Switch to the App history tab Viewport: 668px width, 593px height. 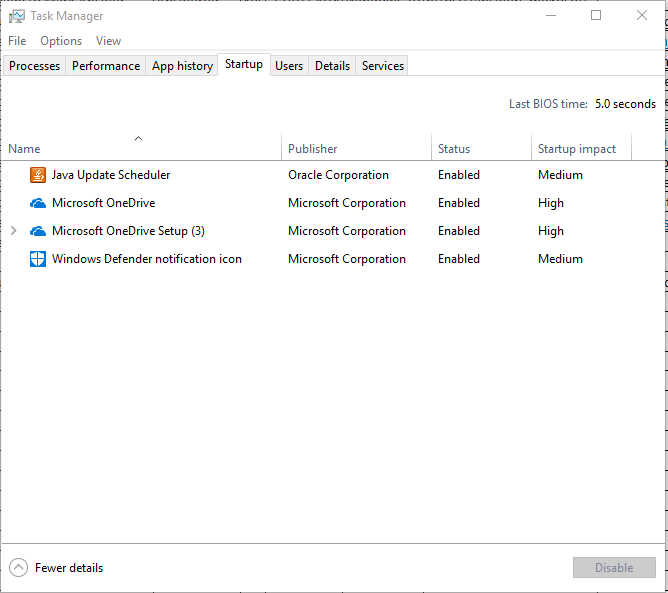coord(182,66)
